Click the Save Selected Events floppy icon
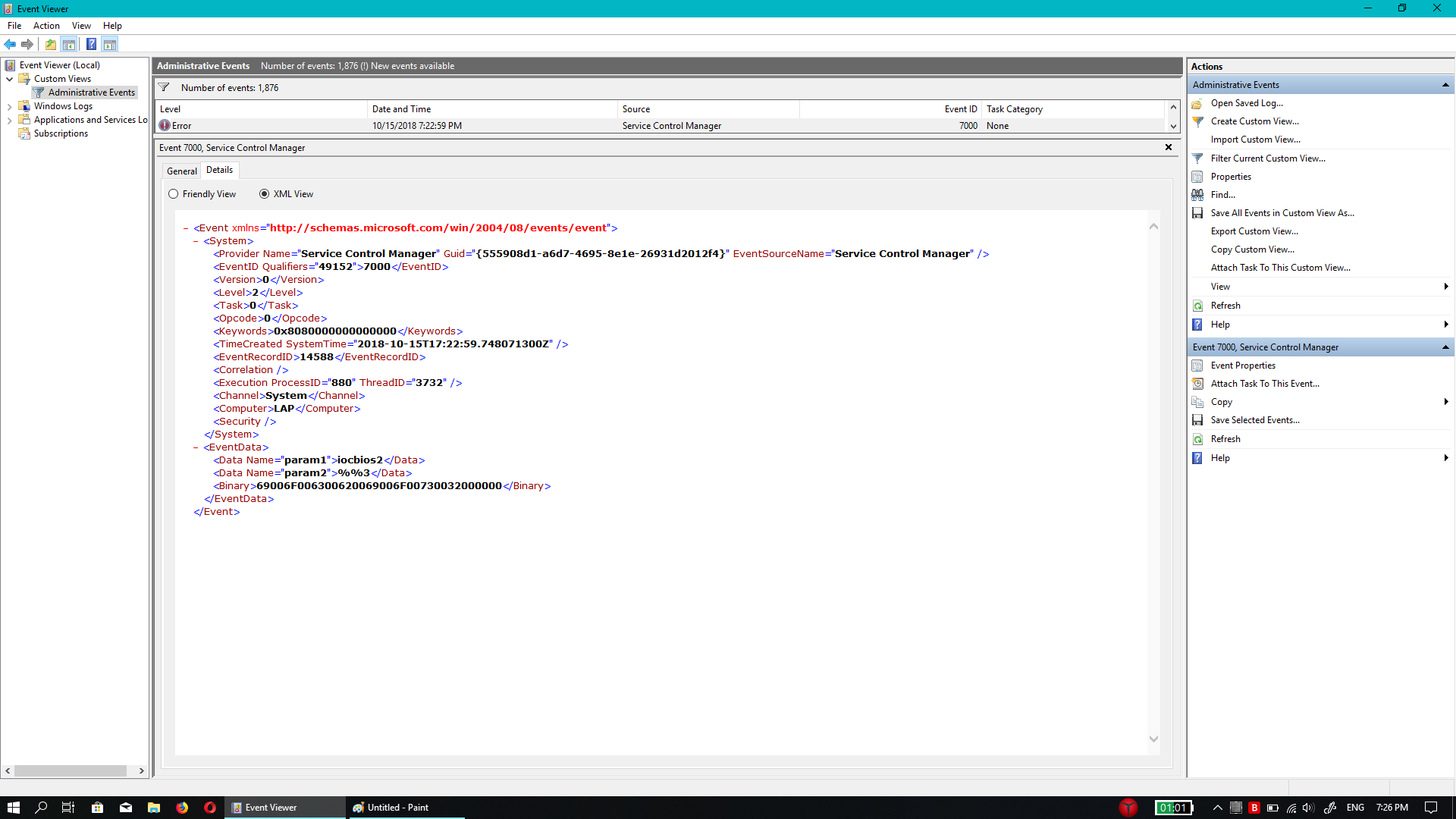The image size is (1456, 819). click(x=1197, y=420)
